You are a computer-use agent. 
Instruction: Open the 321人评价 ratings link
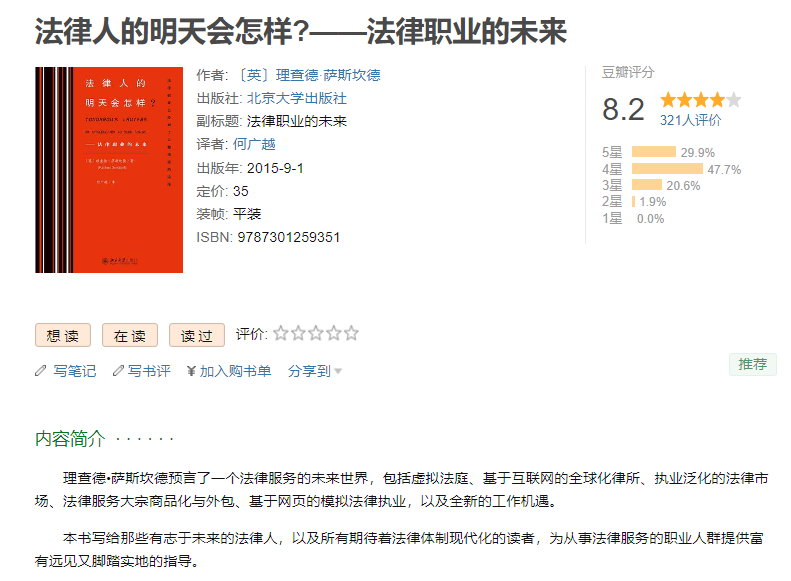click(x=691, y=120)
